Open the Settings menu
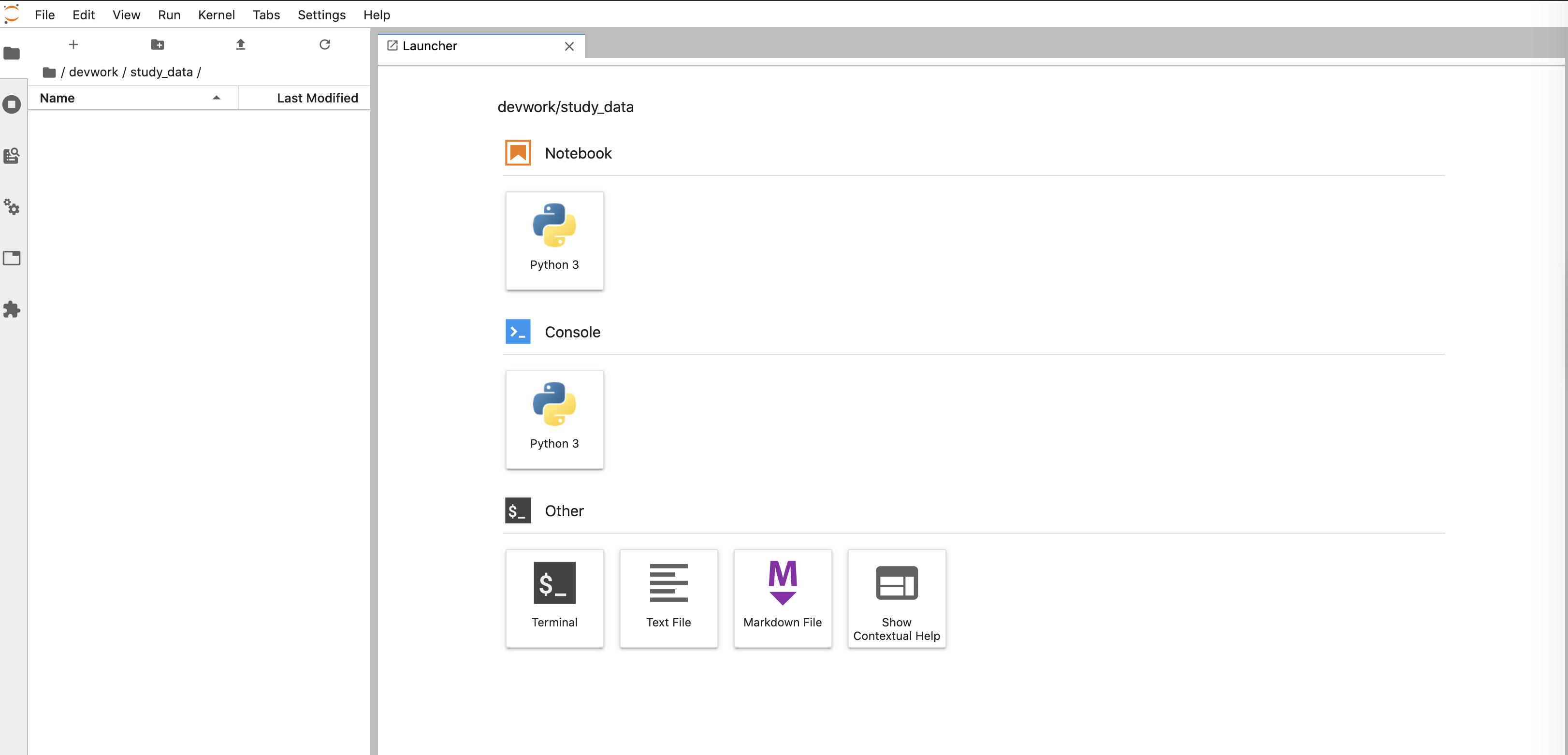This screenshot has width=1568, height=755. pos(321,15)
